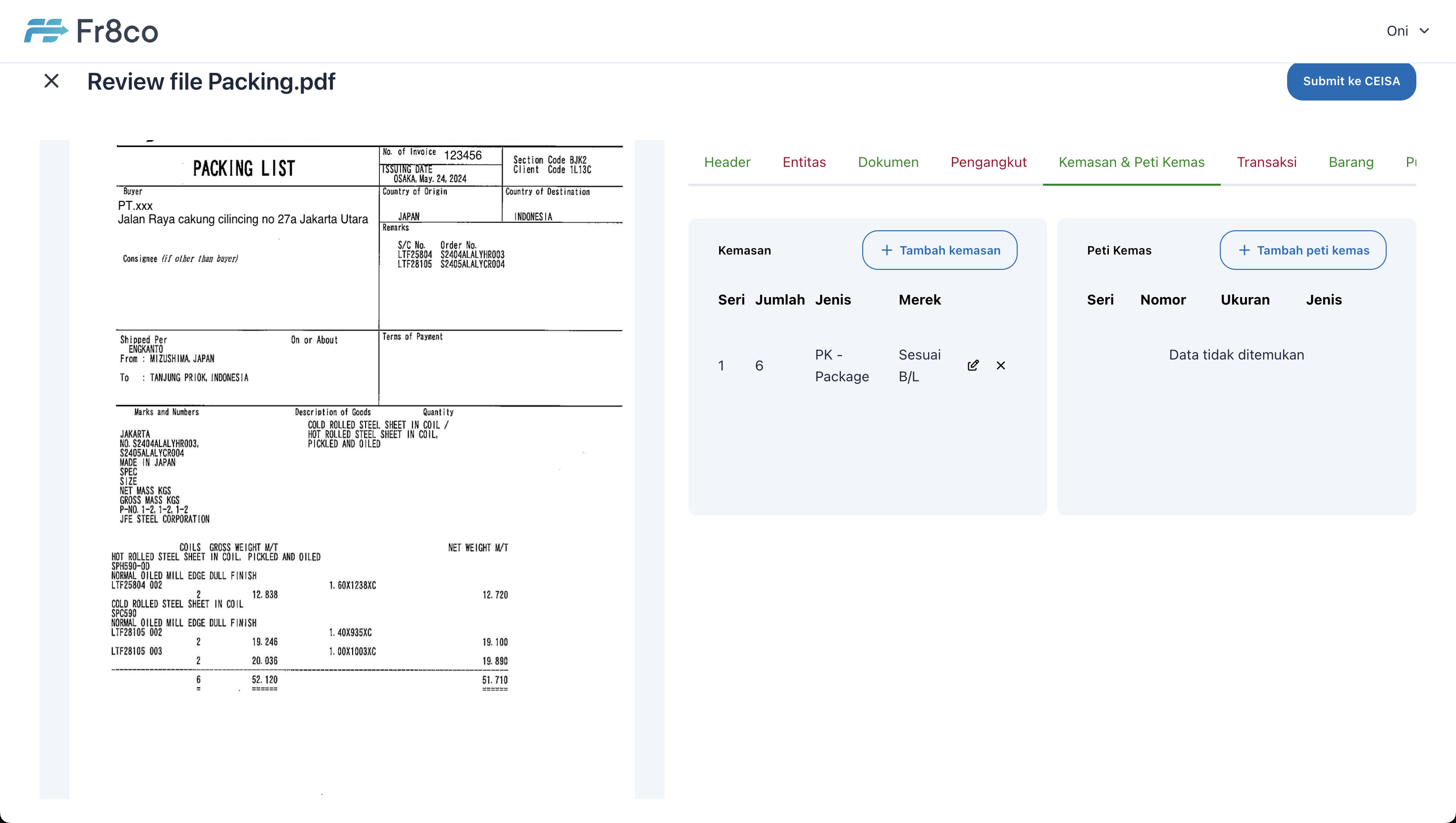Select Kemasan & Peti Kemas tab
Viewport: 1456px width, 823px height.
click(1131, 162)
